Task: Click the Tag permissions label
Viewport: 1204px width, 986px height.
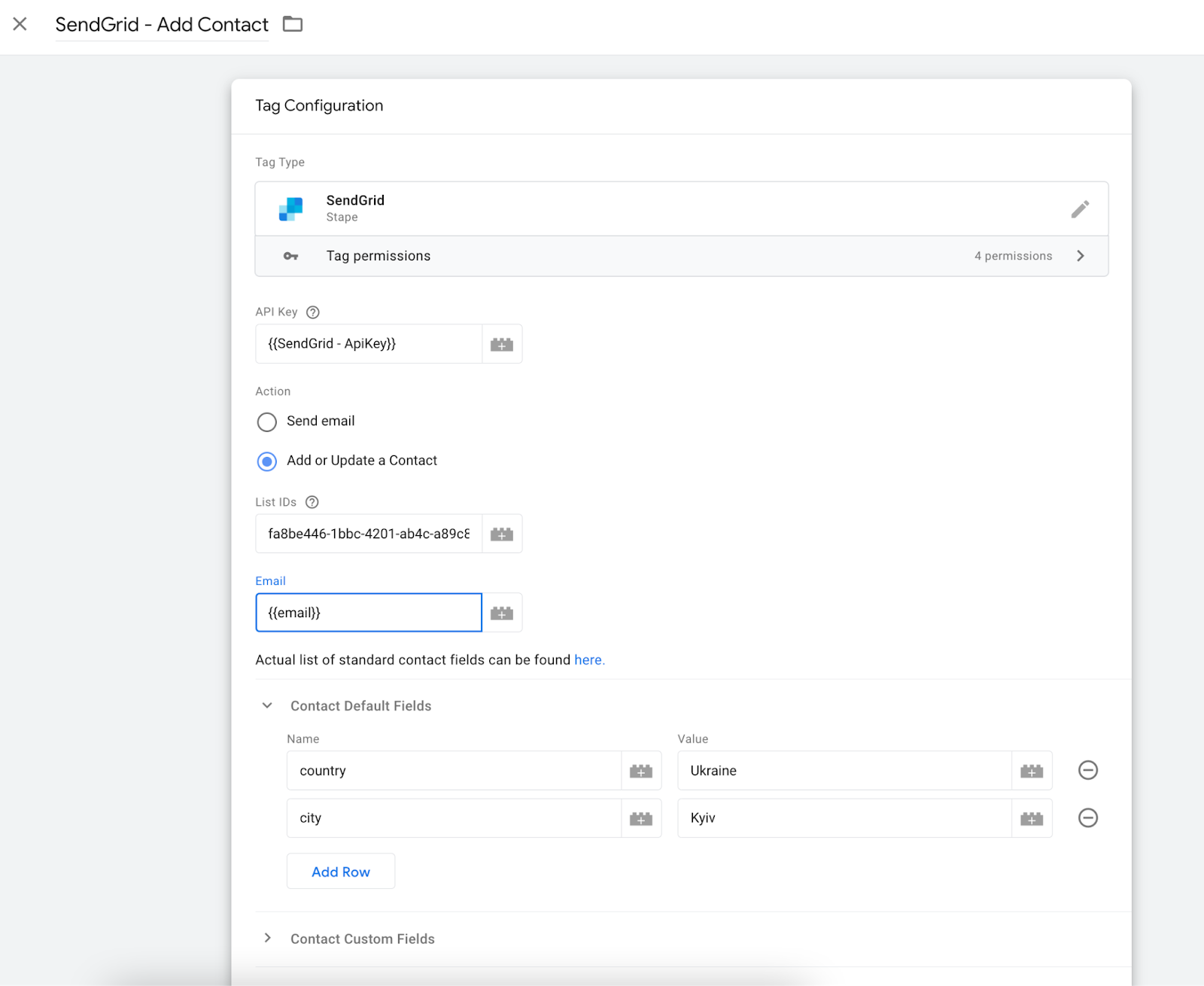Action: (x=379, y=256)
